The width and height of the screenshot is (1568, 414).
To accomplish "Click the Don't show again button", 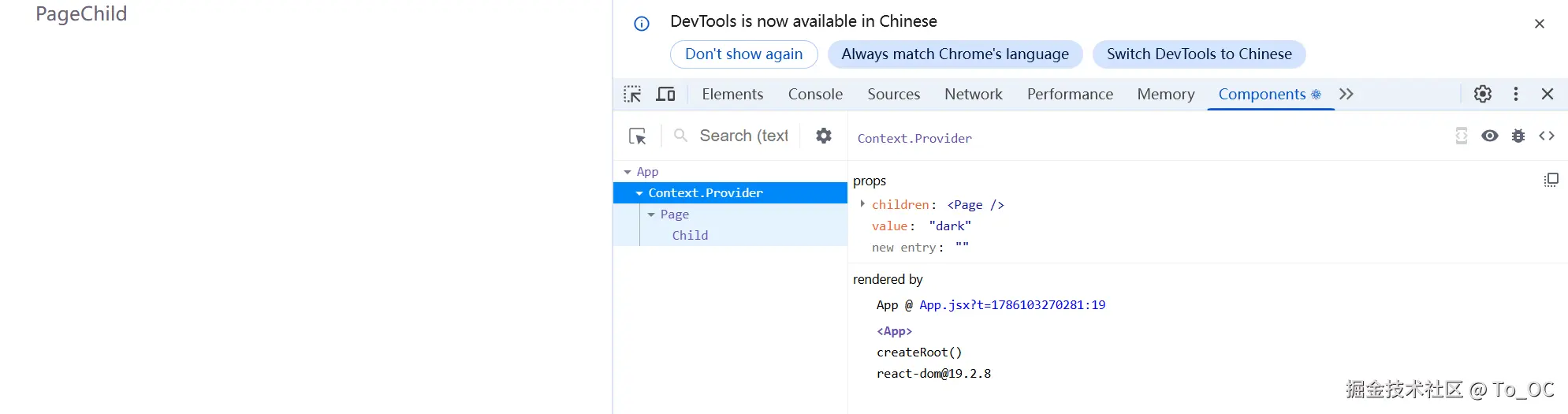I will point(743,54).
